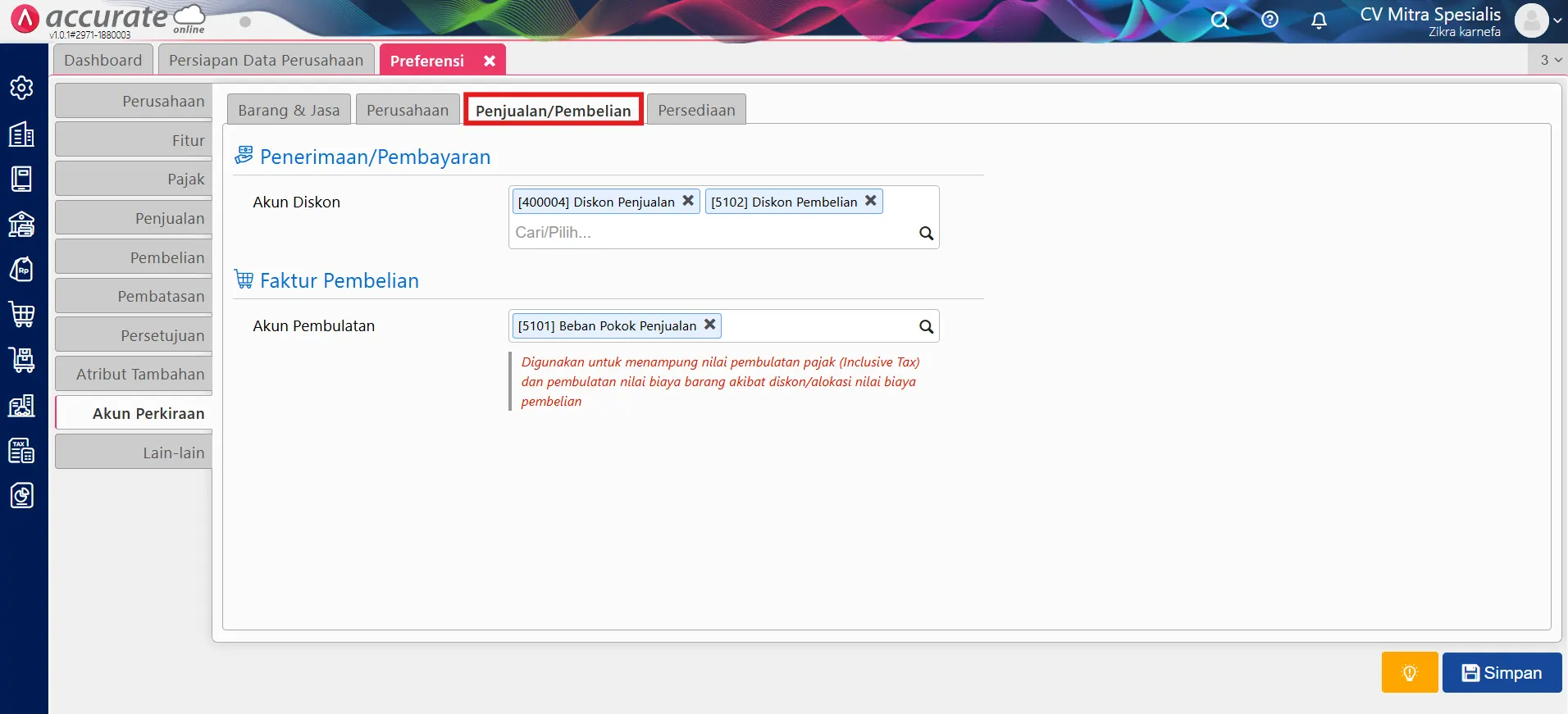The width and height of the screenshot is (1568, 714).
Task: Open the tax report icon in sidebar
Action: (22, 450)
